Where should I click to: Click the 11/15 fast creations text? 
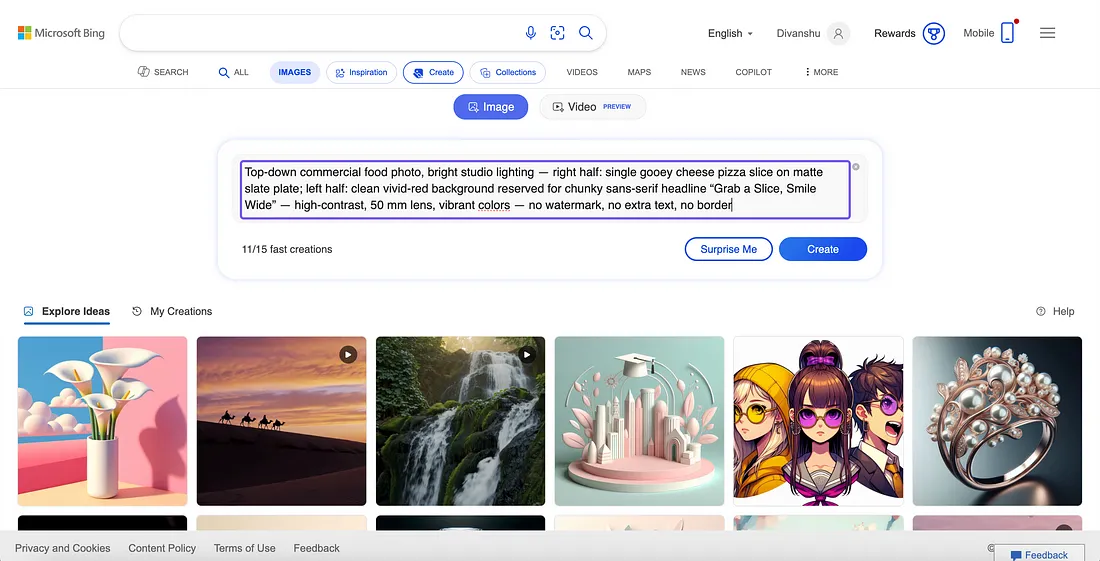pos(287,249)
